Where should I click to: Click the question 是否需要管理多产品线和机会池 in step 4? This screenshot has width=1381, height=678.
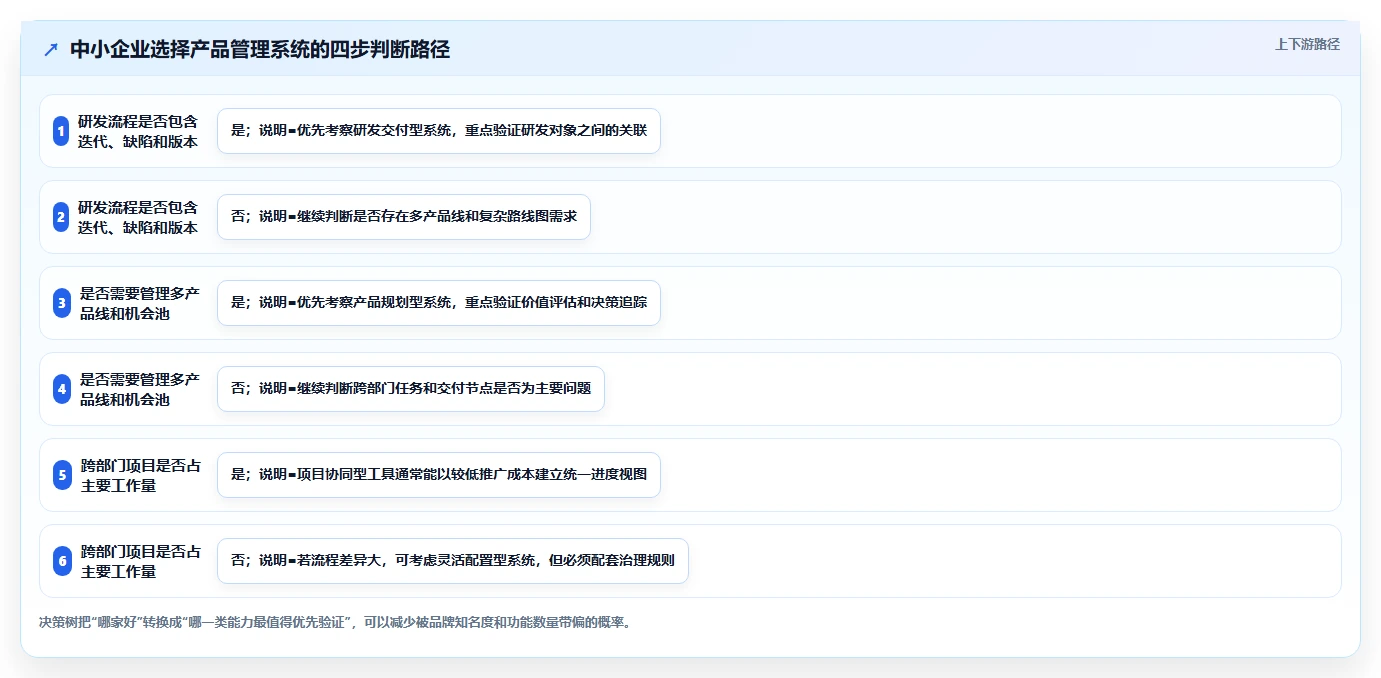click(140, 389)
